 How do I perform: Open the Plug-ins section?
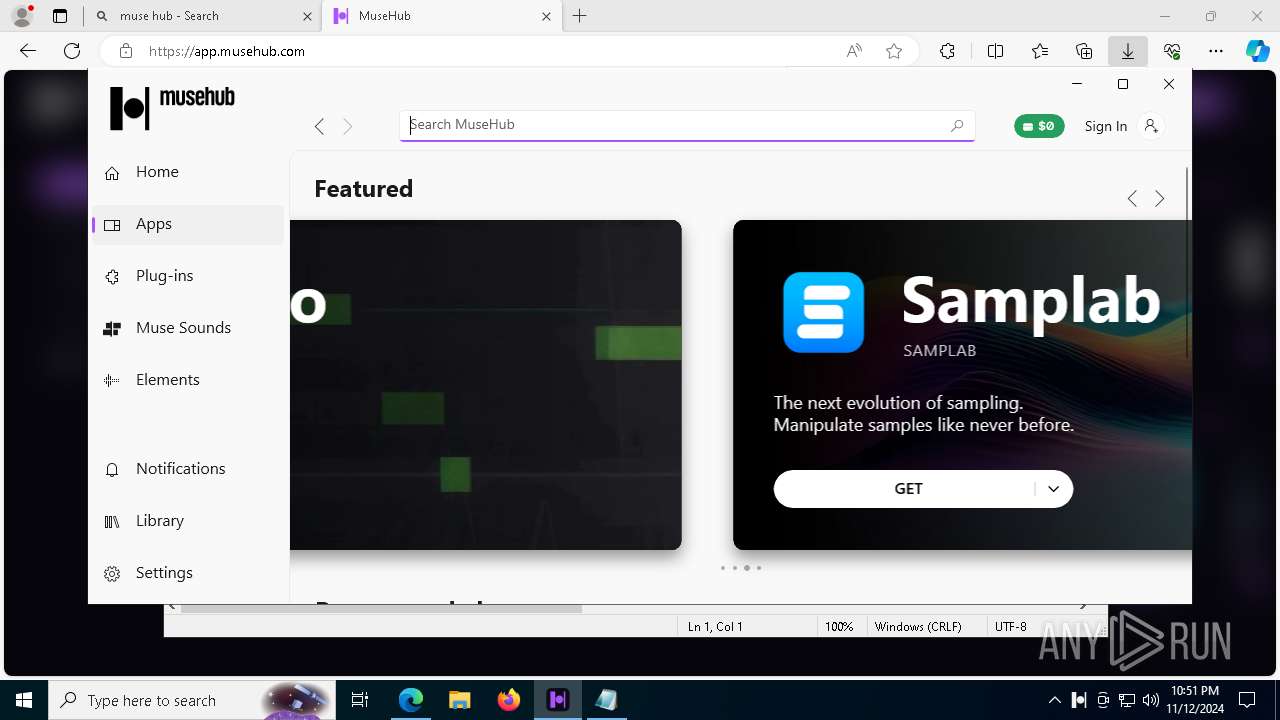pos(188,276)
